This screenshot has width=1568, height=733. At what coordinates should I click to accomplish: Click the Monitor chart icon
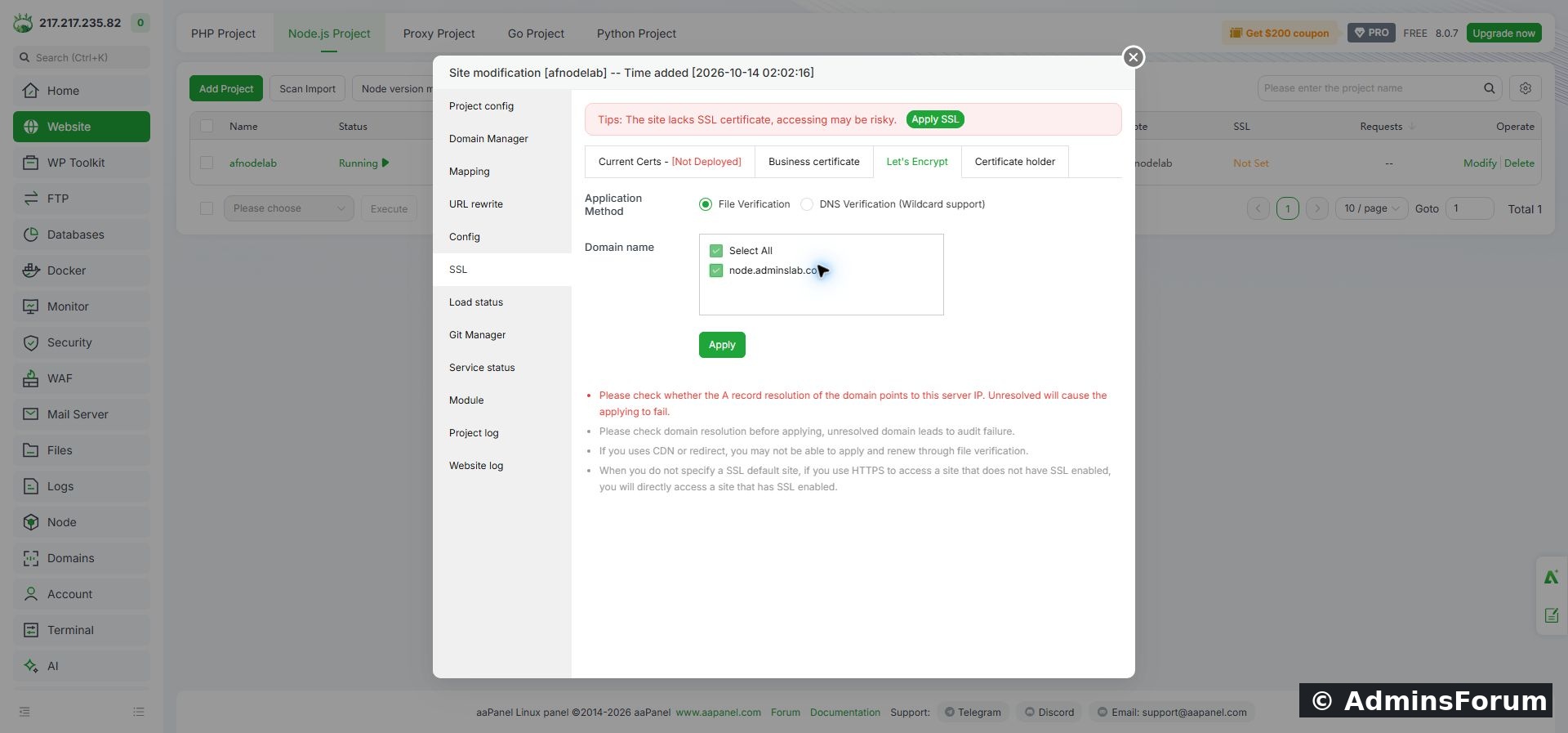(x=31, y=306)
